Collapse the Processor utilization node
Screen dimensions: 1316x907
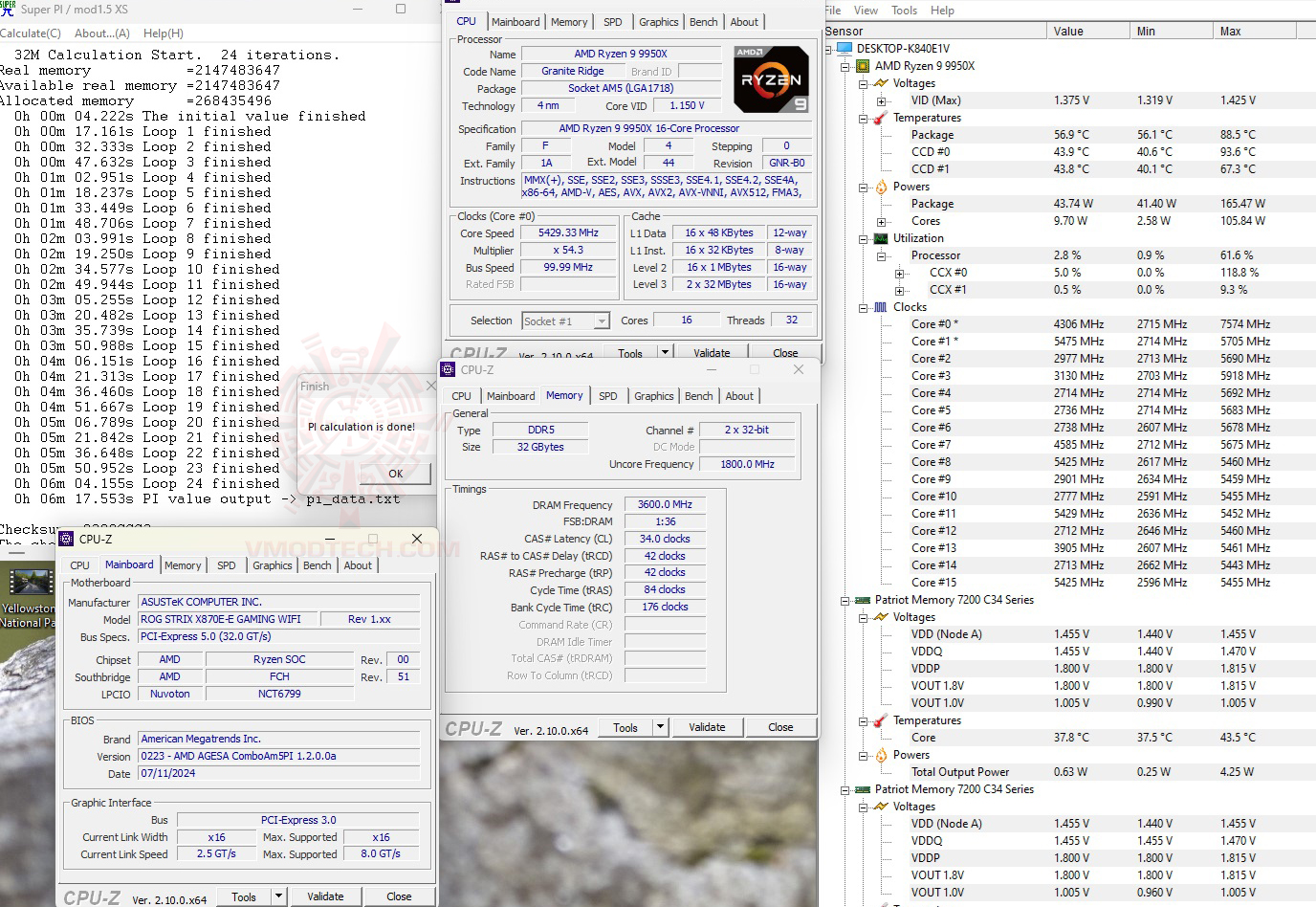point(881,255)
